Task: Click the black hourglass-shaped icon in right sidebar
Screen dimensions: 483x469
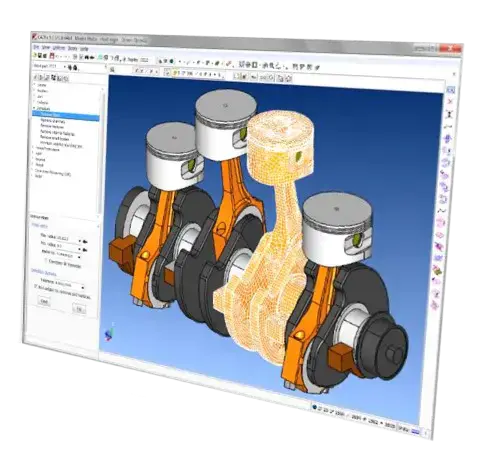Action: (450, 114)
